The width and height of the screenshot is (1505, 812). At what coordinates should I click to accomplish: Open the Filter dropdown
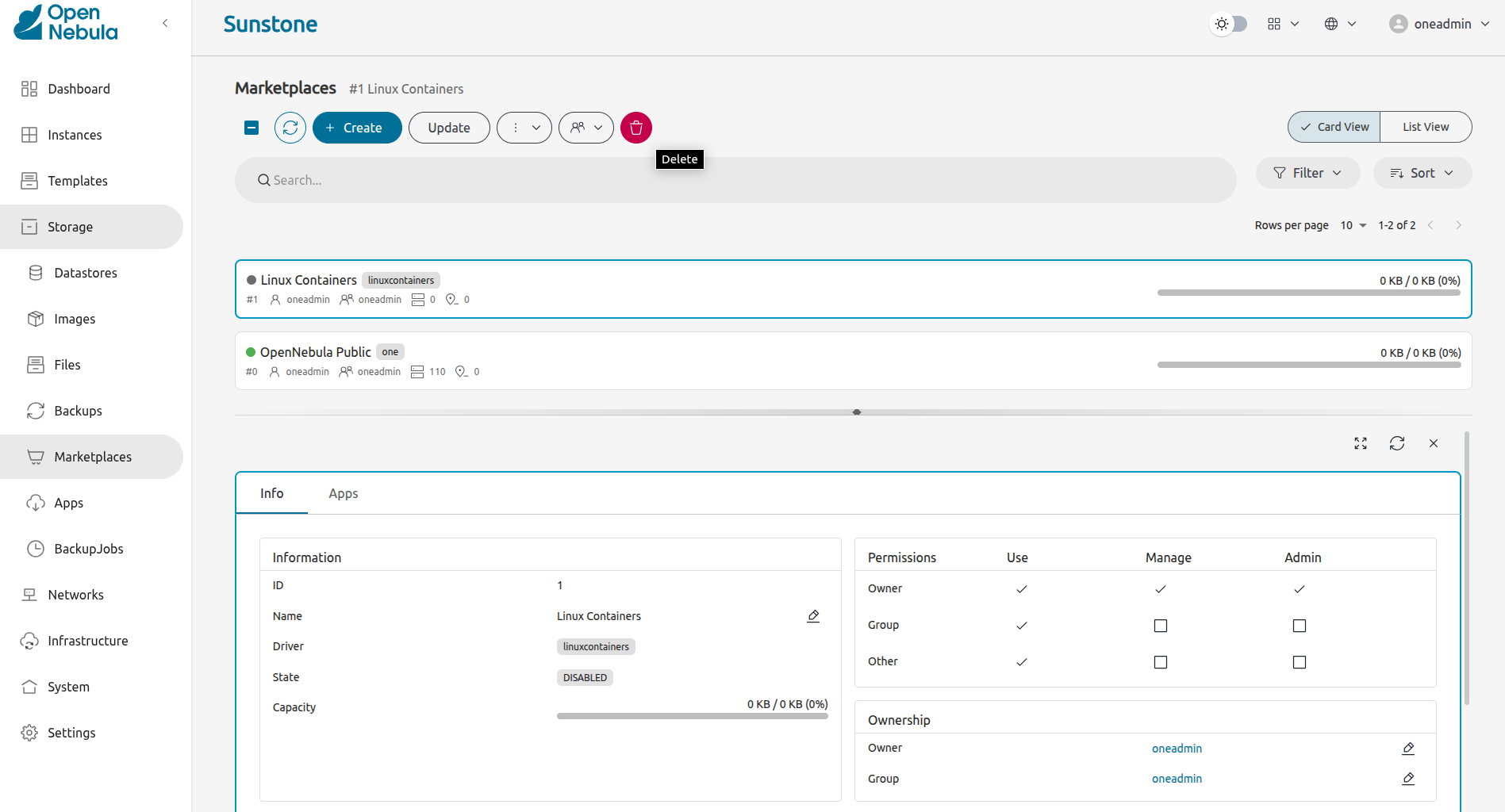pyautogui.click(x=1307, y=173)
